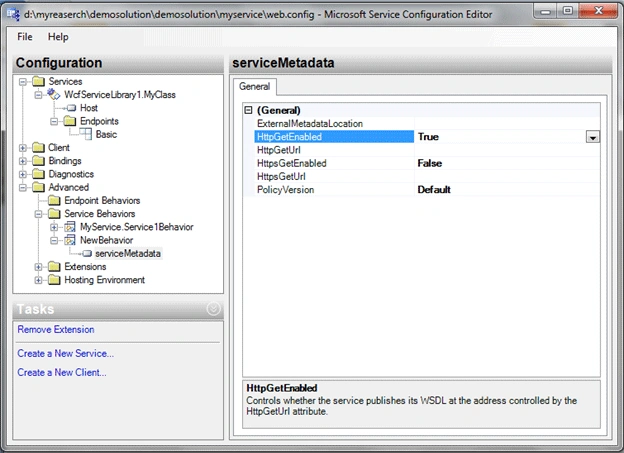Open the File menu
Screen dimensions: 624x453
coord(25,37)
